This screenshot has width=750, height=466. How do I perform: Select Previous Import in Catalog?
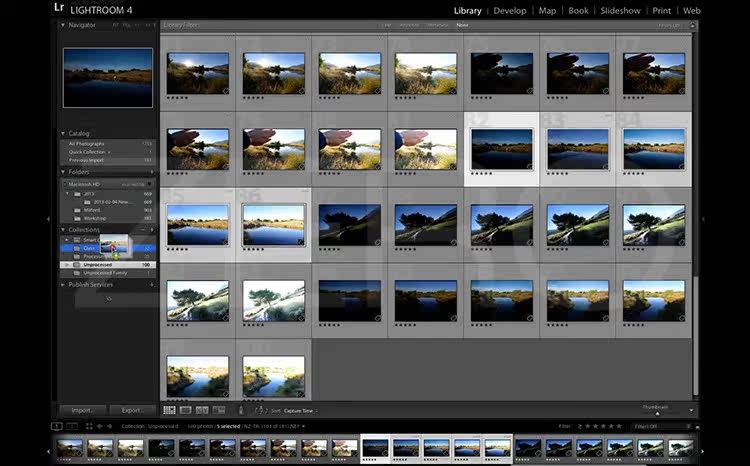click(108, 160)
